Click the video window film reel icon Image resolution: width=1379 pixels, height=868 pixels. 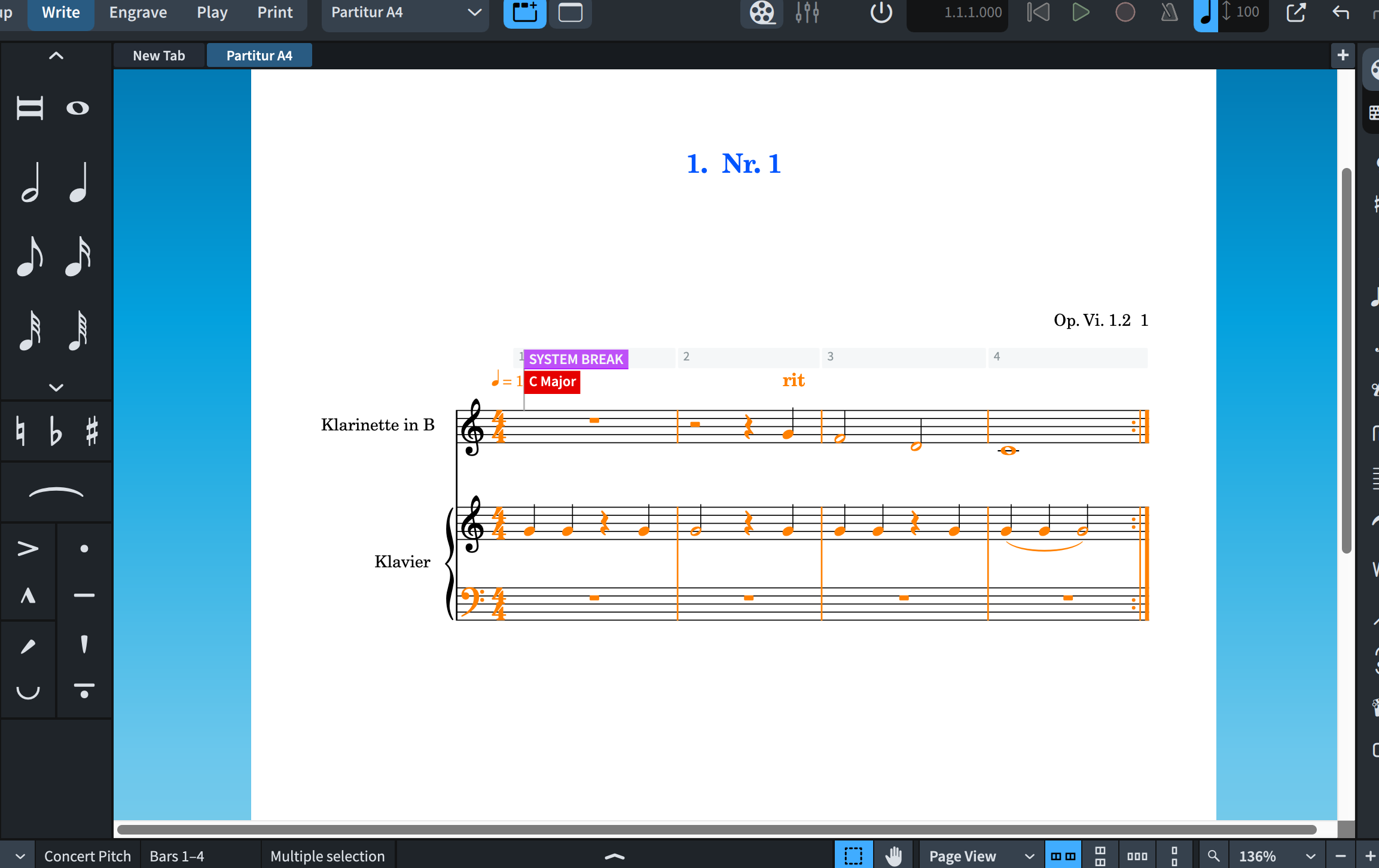pos(762,13)
